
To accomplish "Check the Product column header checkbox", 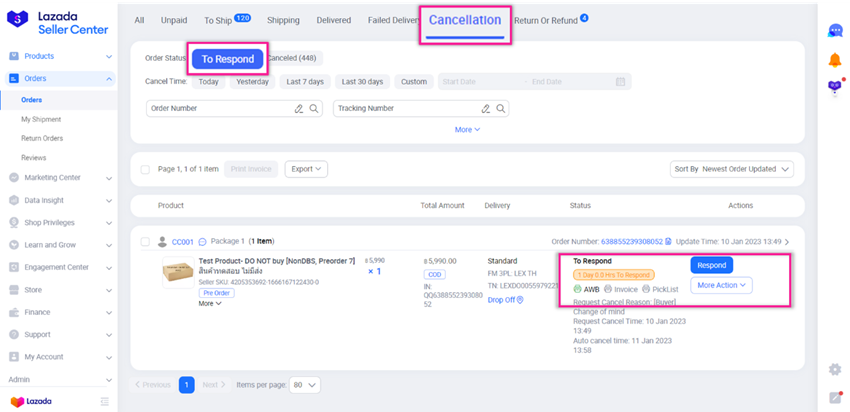I will tap(146, 206).
